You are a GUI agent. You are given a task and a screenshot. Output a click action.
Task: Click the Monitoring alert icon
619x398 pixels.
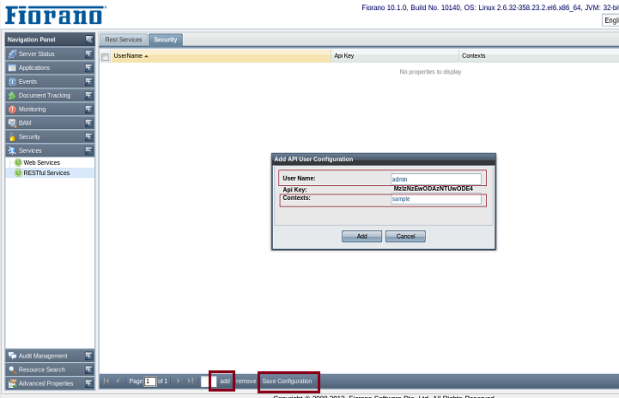click(x=12, y=109)
